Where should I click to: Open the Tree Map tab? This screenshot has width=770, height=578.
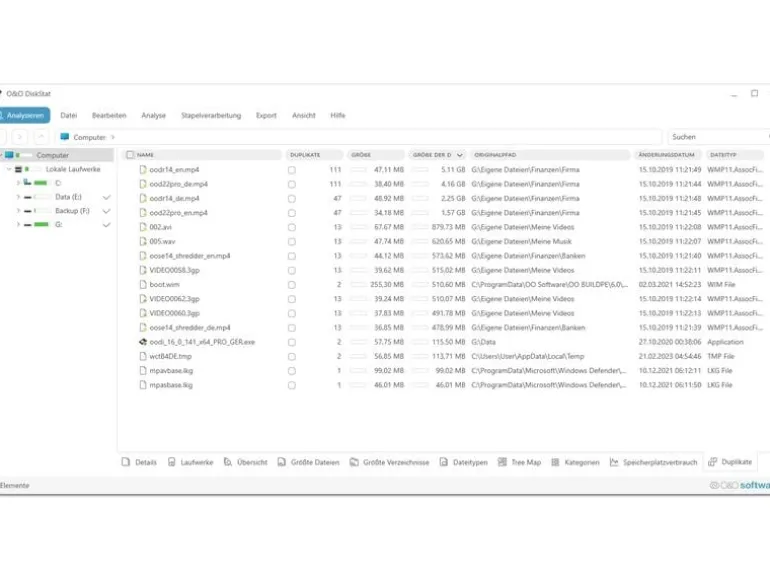point(520,462)
